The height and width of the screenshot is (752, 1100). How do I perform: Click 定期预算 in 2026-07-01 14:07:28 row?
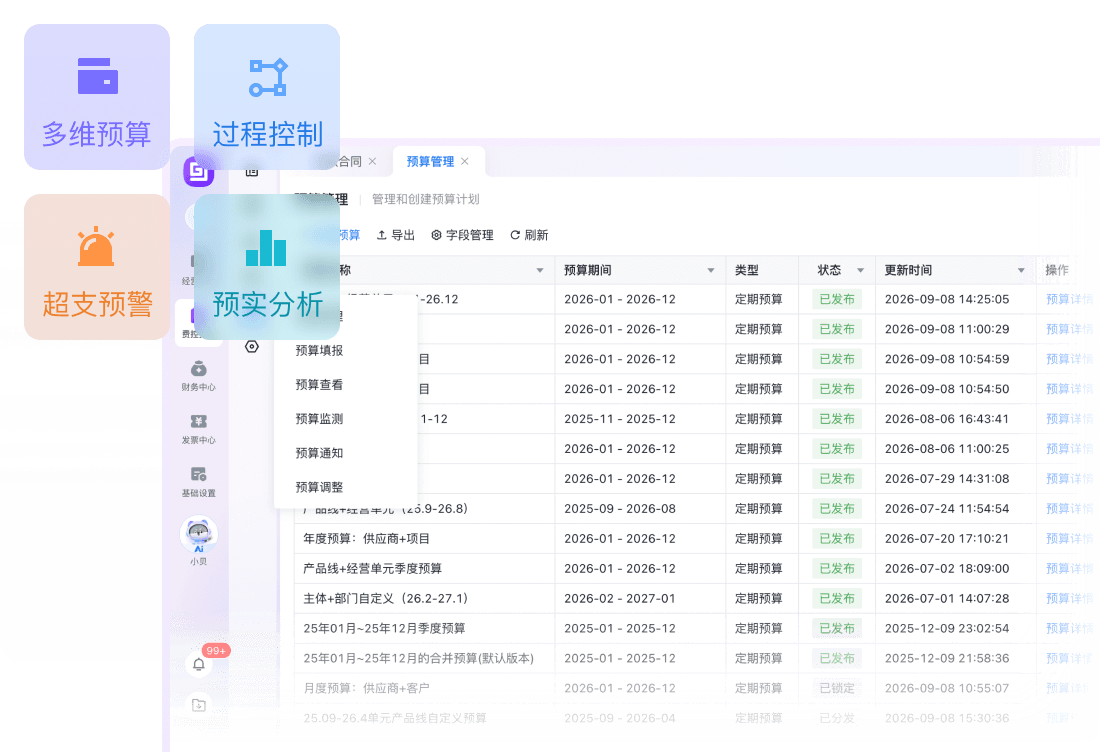pyautogui.click(x=758, y=598)
